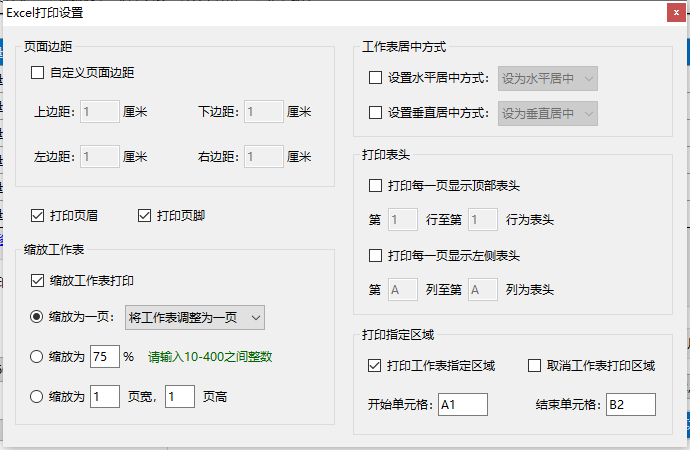Click the 上边距 input field

point(100,111)
